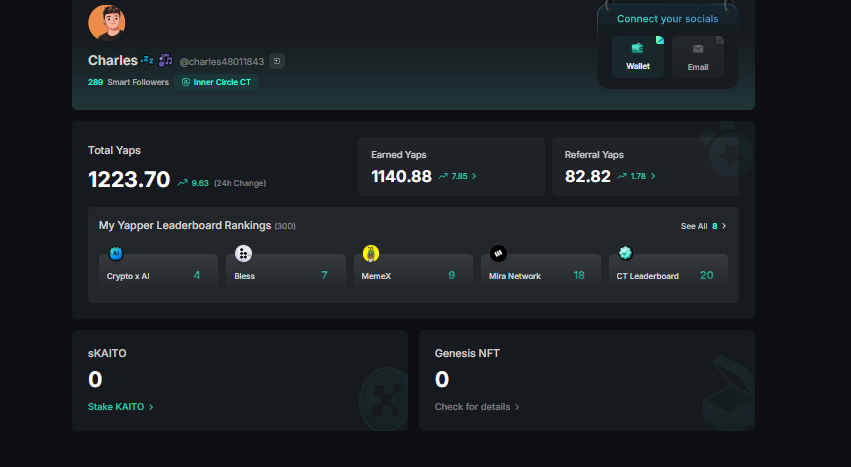Screen dimensions: 851x467
Task: Click the sKAITO heading
Action: (107, 354)
